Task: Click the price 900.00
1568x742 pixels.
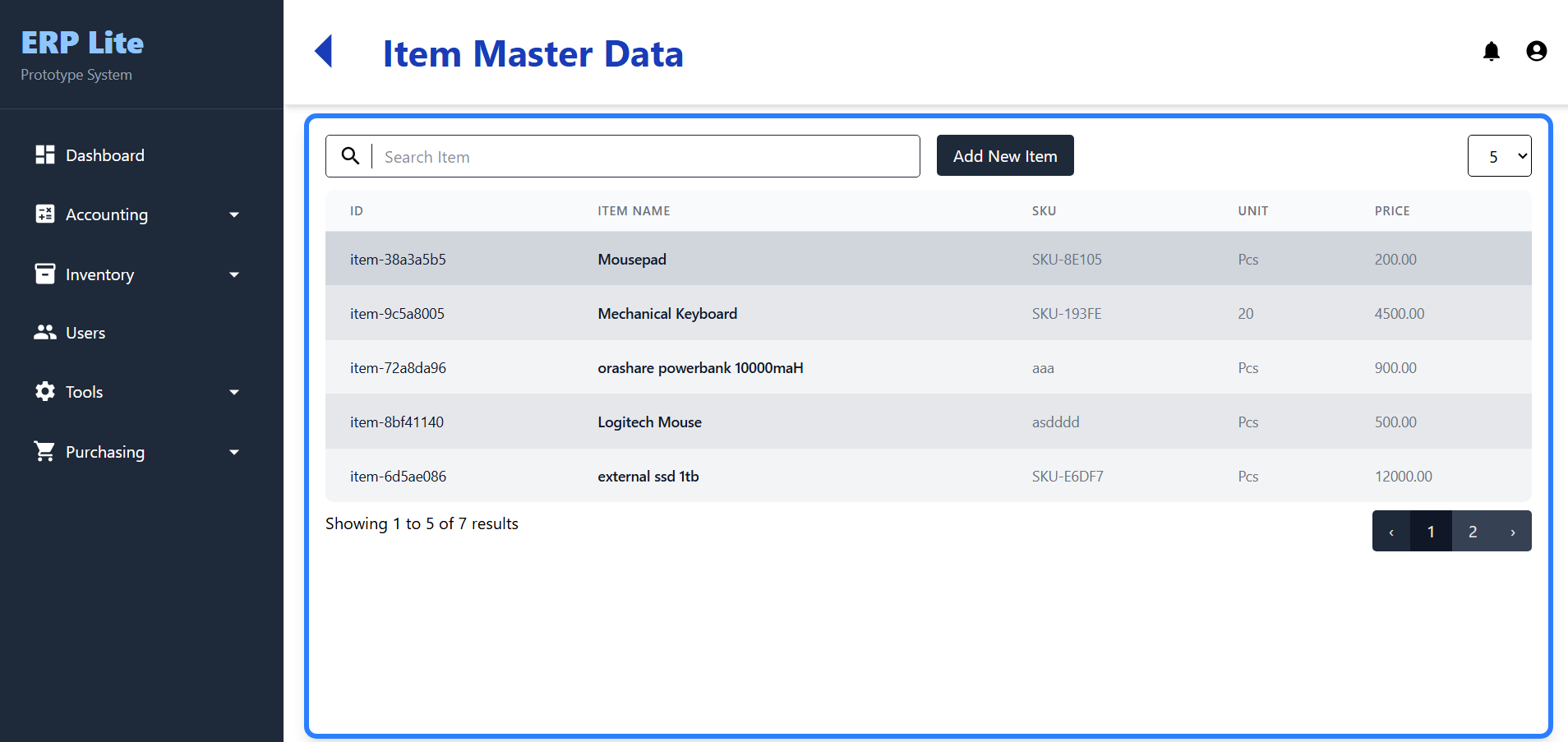Action: tap(1395, 368)
